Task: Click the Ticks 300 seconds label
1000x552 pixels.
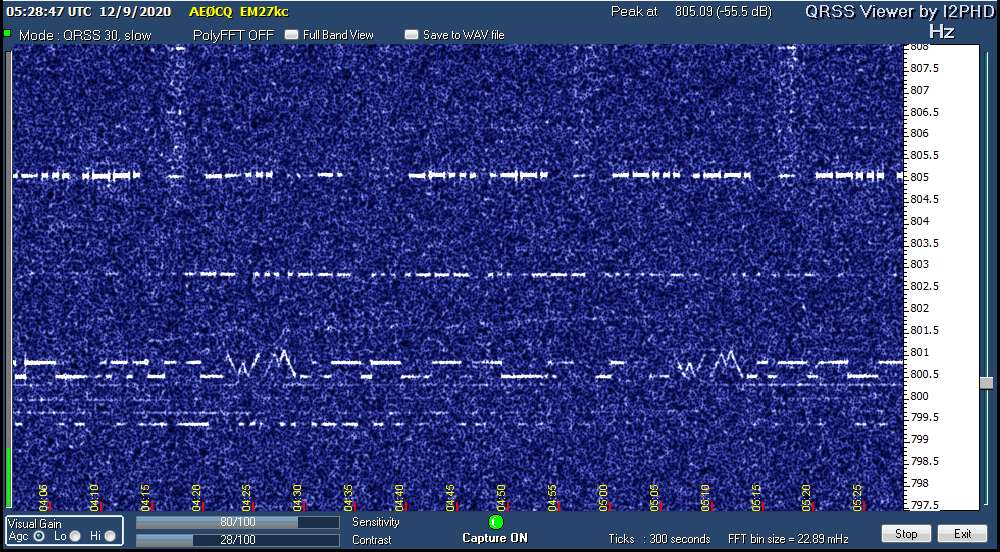Action: 659,539
